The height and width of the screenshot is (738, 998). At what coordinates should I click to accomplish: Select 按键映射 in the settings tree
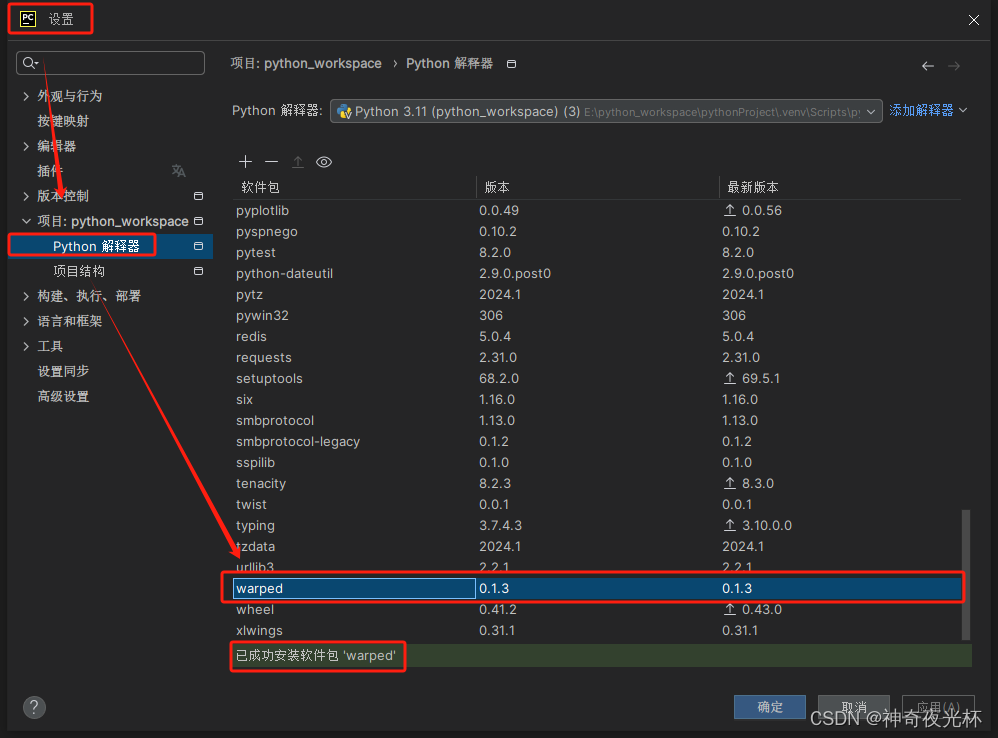[63, 121]
